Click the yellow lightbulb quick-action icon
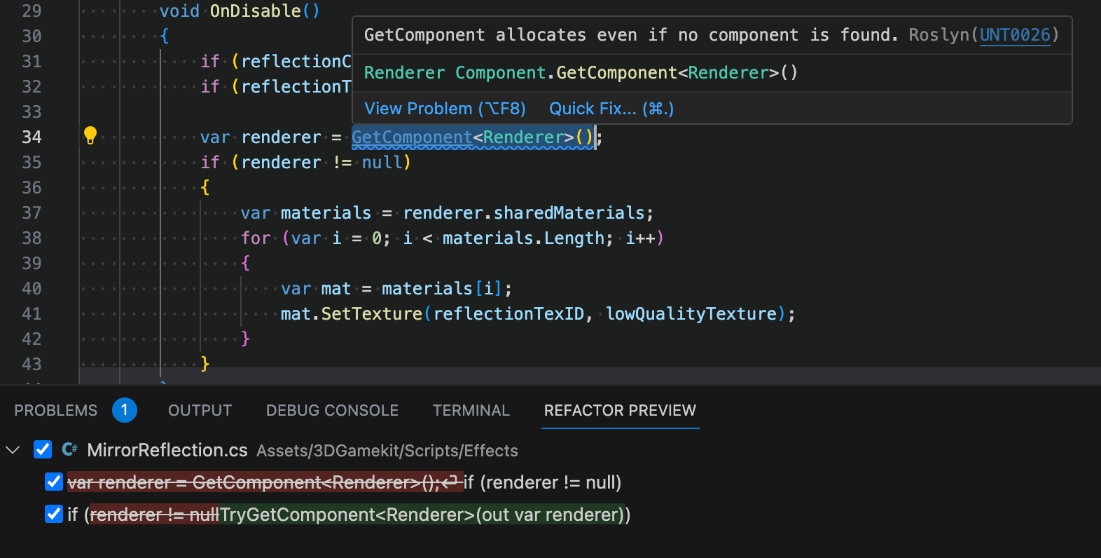This screenshot has height=558, width=1101. click(90, 136)
